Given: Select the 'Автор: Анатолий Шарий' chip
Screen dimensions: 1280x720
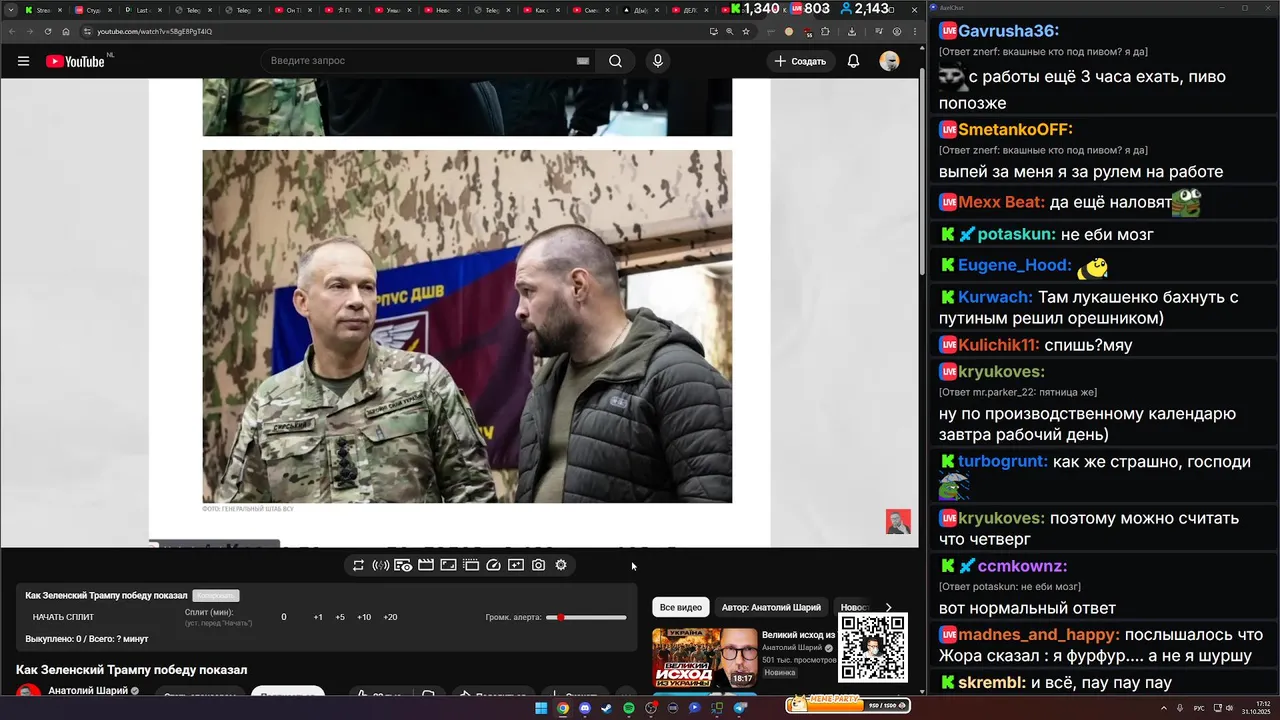Looking at the screenshot, I should (x=771, y=607).
